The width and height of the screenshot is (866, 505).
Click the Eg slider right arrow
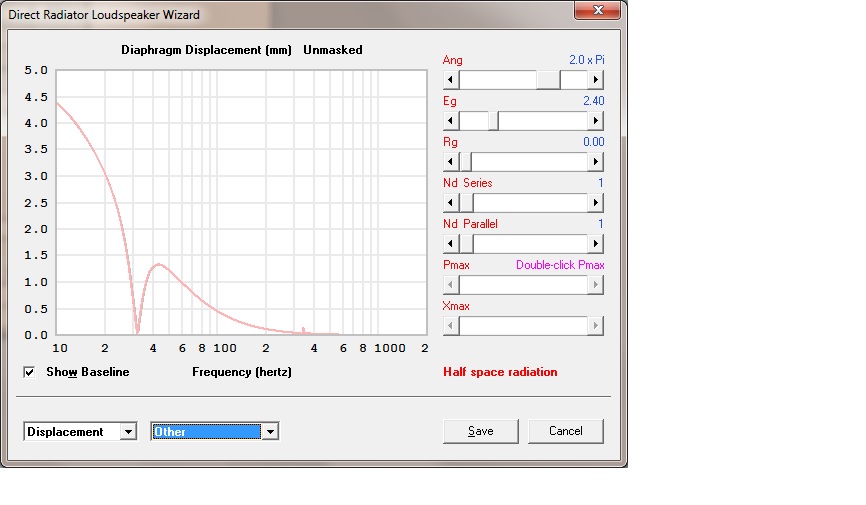(595, 120)
